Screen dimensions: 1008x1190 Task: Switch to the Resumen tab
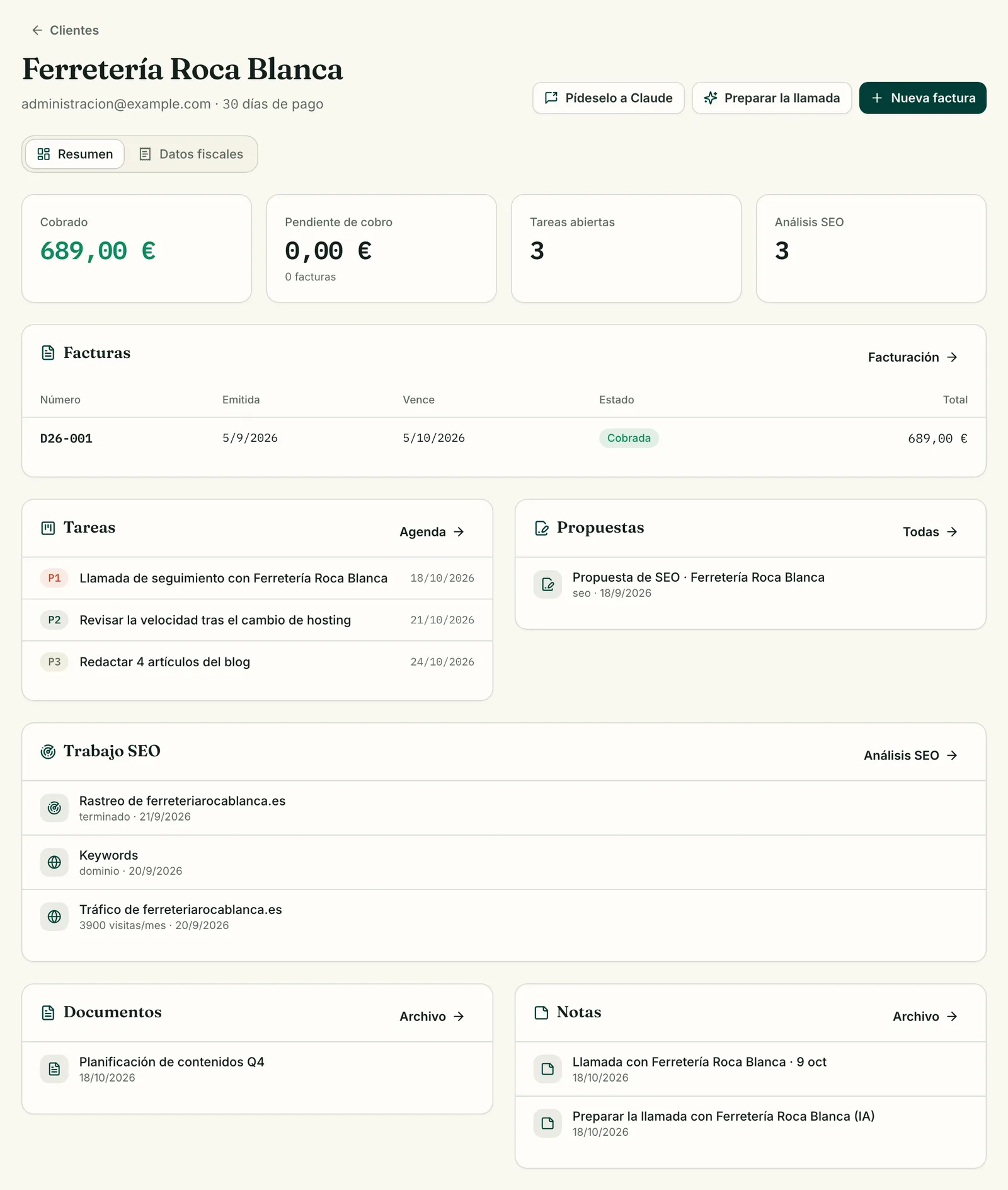click(x=75, y=154)
